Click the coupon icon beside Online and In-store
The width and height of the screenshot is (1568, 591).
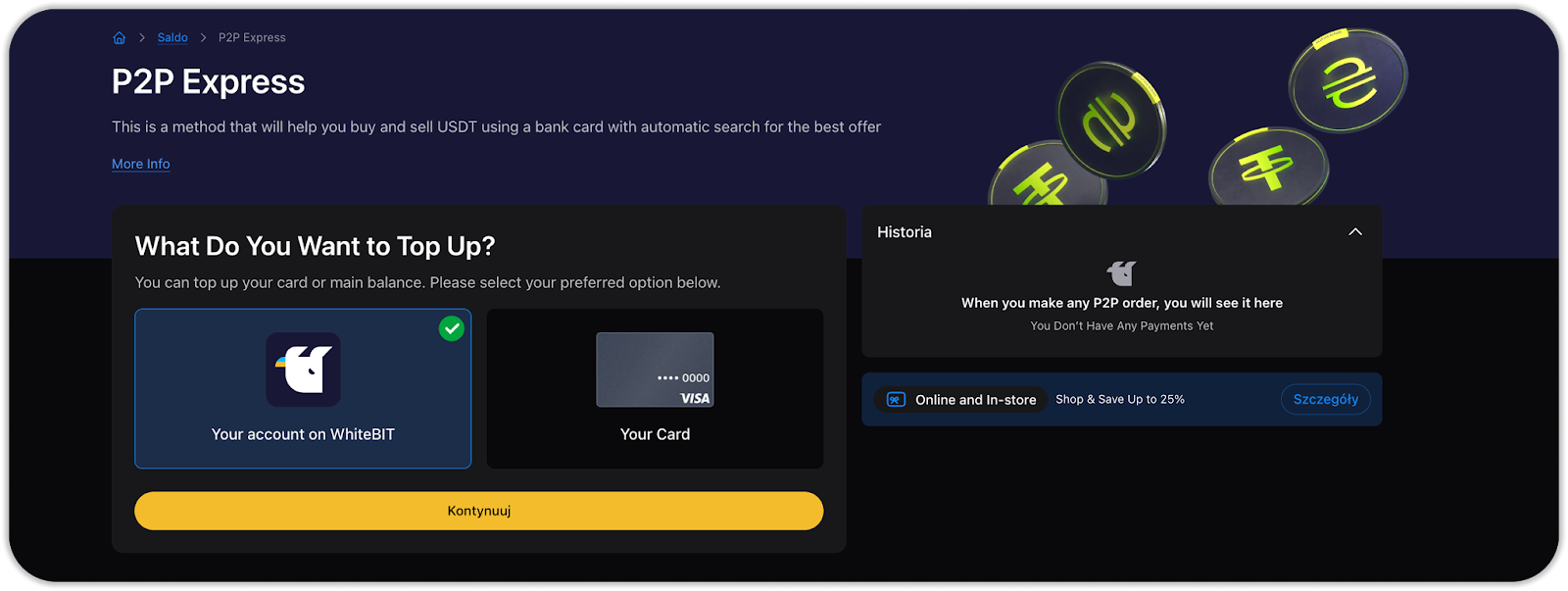[x=896, y=400]
